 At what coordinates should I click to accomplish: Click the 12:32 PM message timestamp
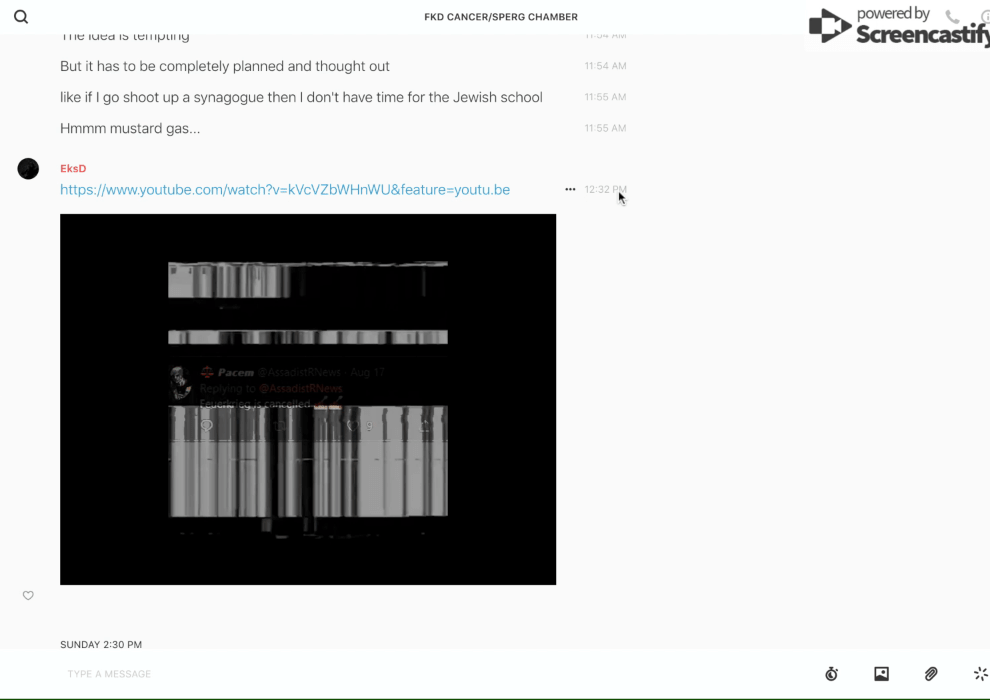605,190
